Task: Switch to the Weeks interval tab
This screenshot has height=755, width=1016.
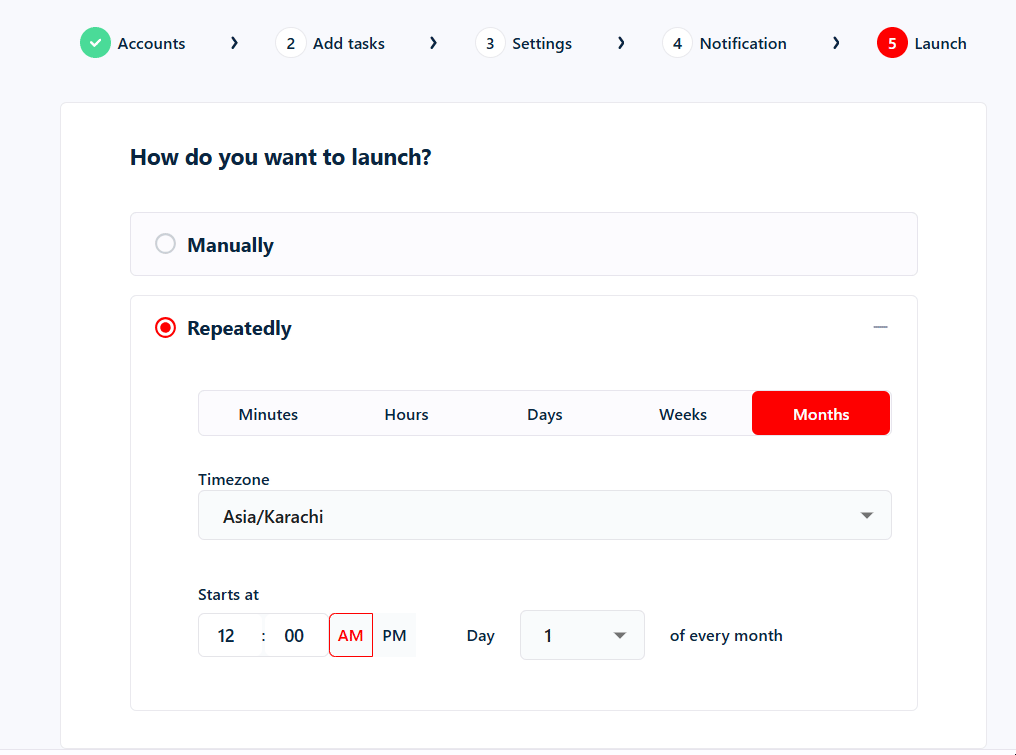Action: [682, 413]
